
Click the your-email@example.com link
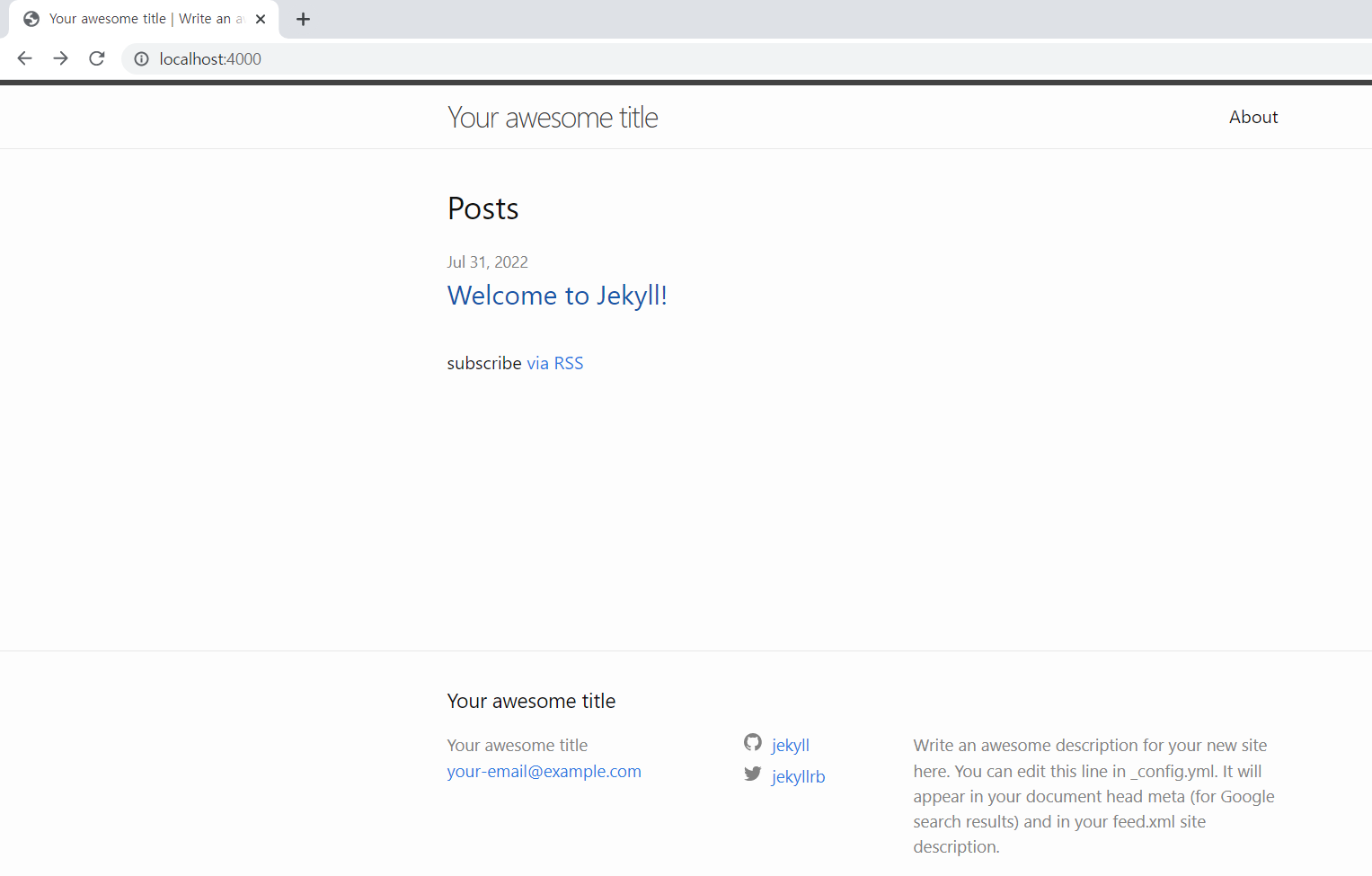[x=544, y=771]
